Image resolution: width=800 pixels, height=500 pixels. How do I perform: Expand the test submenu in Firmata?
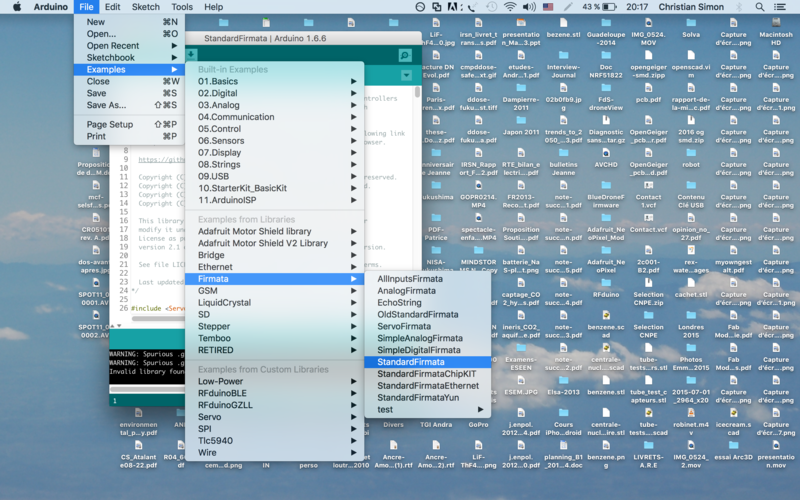coord(428,409)
